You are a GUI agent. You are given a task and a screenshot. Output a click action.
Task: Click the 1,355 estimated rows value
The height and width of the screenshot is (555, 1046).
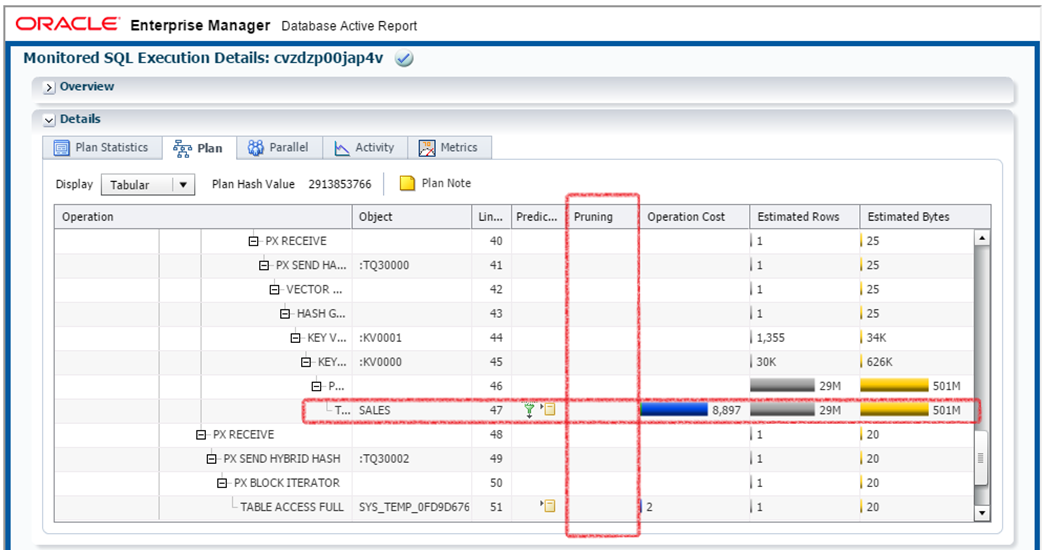770,338
